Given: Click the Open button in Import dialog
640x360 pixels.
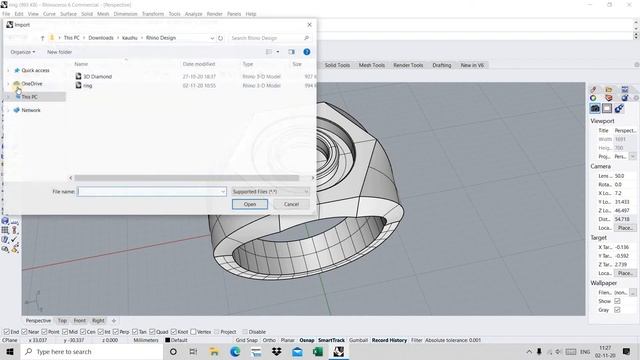Looking at the screenshot, I should [x=250, y=204].
